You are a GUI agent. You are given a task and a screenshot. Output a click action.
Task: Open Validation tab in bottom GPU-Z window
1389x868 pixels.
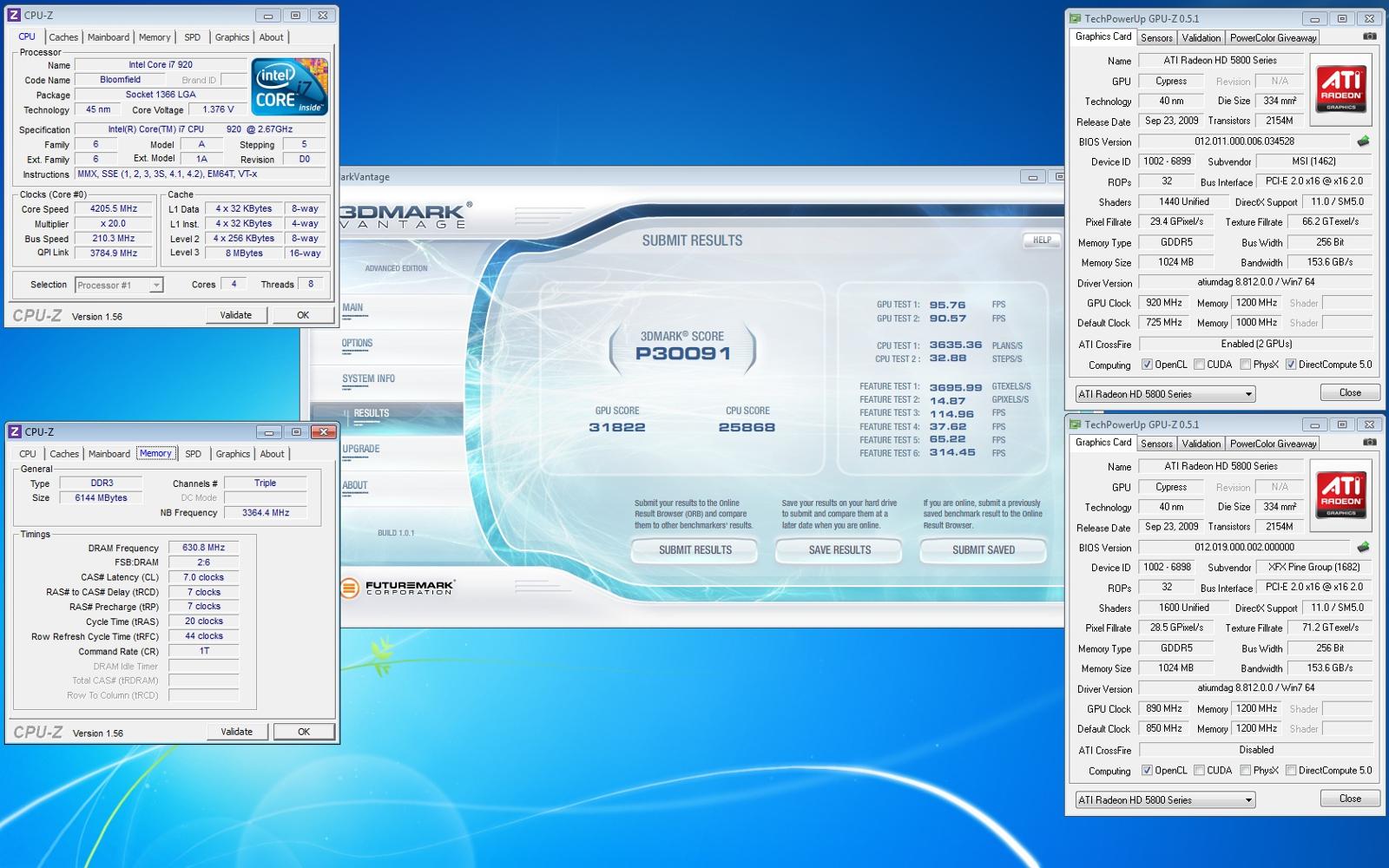(x=1201, y=444)
